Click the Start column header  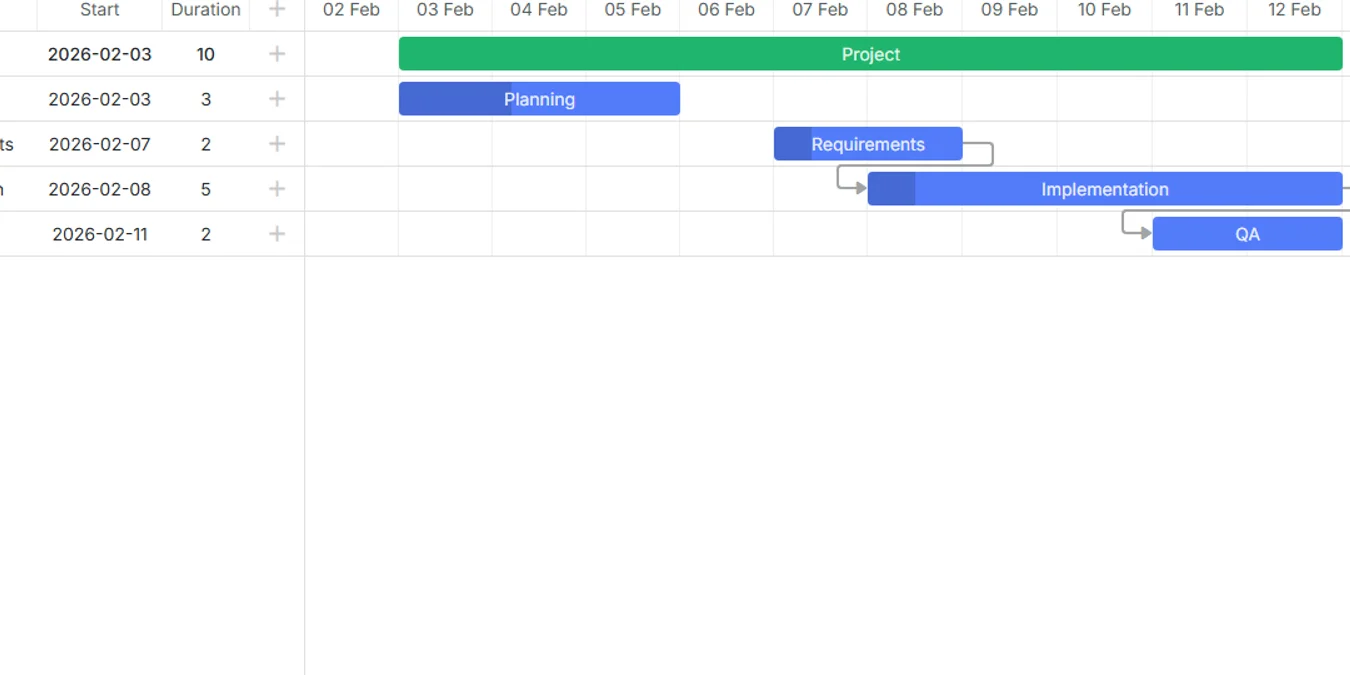(x=100, y=10)
